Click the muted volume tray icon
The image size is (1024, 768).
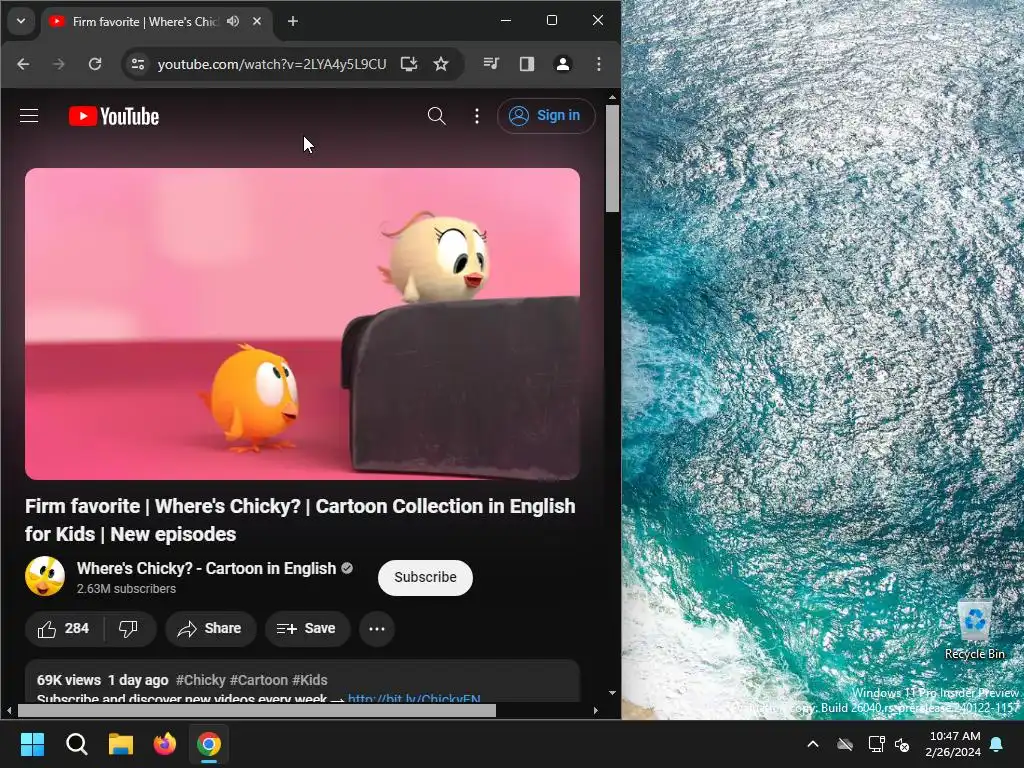[x=902, y=744]
